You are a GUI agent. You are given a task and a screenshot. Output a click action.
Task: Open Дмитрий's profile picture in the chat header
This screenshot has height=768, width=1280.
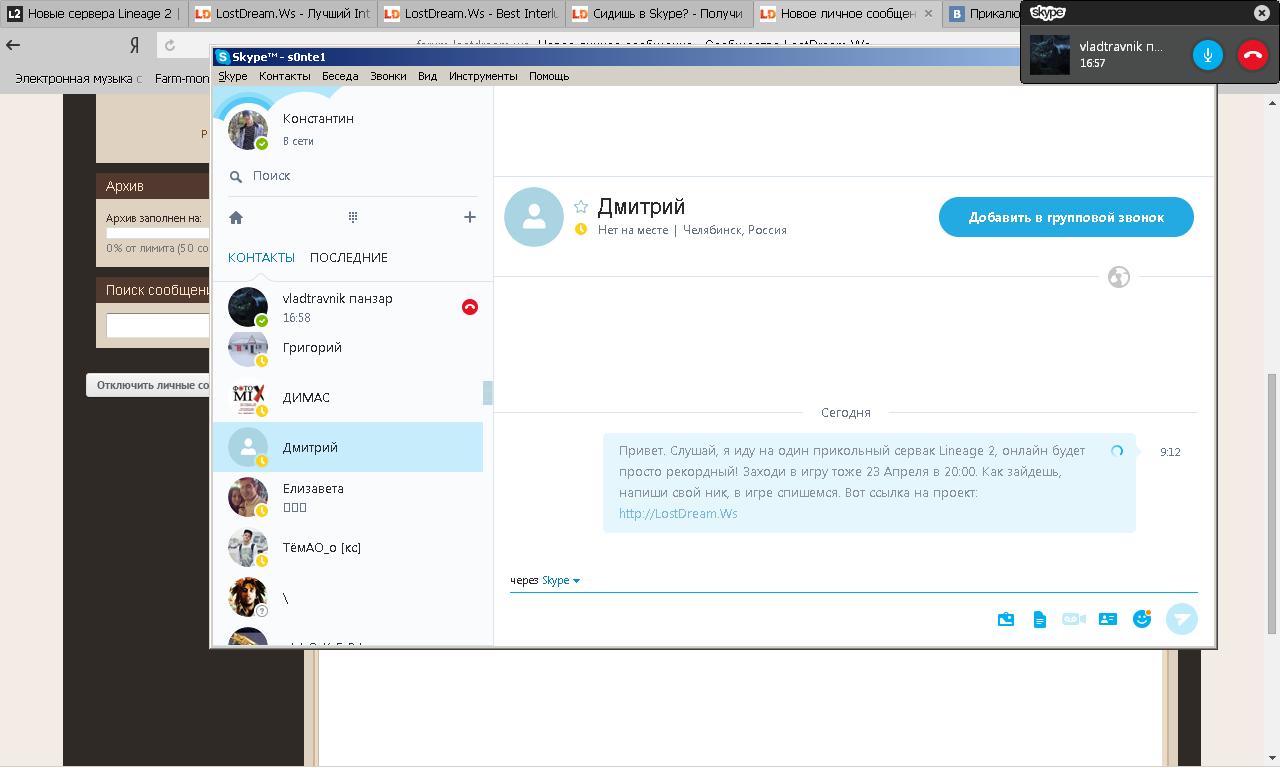coord(534,217)
